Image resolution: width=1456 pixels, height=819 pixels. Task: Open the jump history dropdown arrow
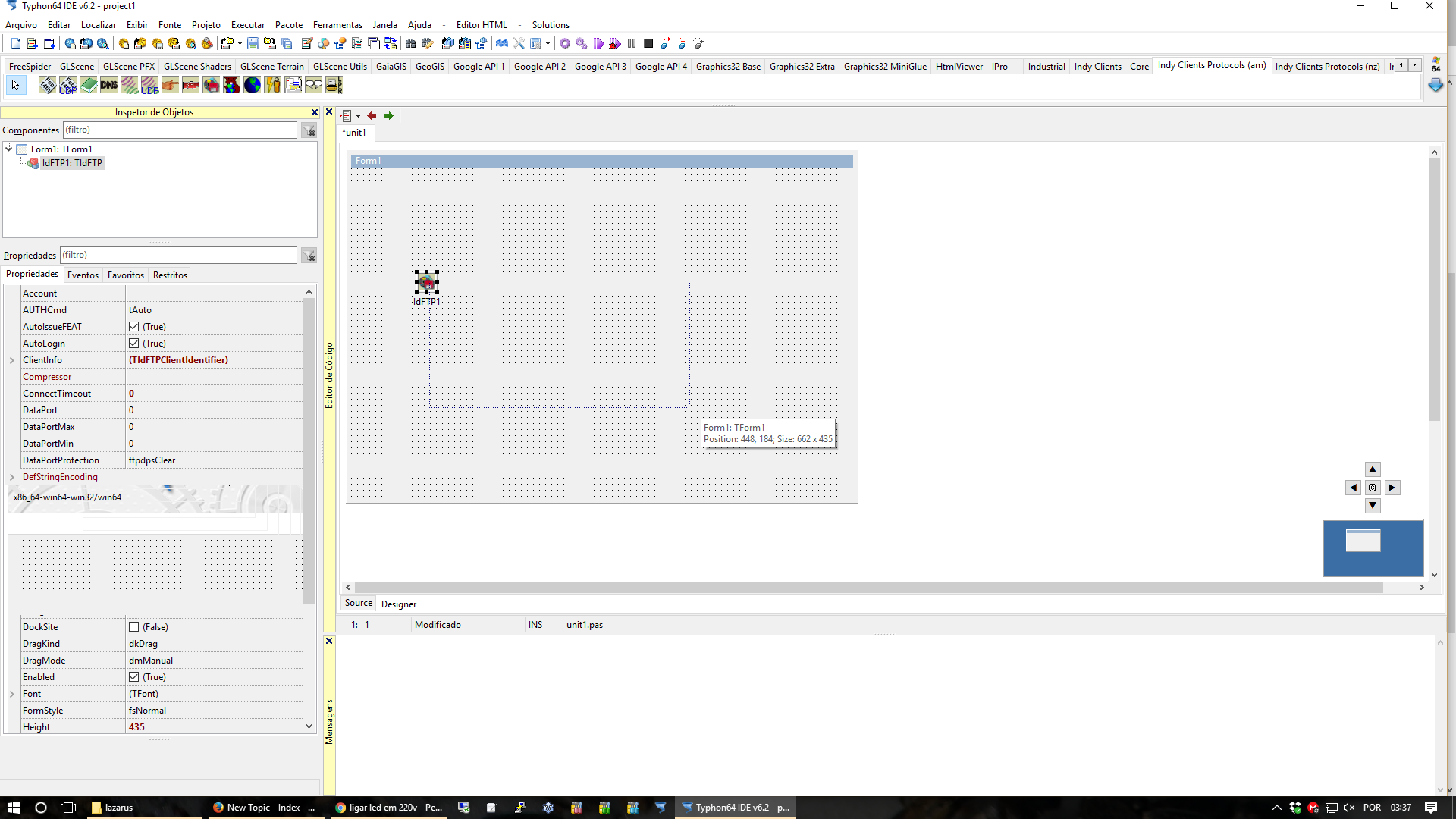coord(358,116)
